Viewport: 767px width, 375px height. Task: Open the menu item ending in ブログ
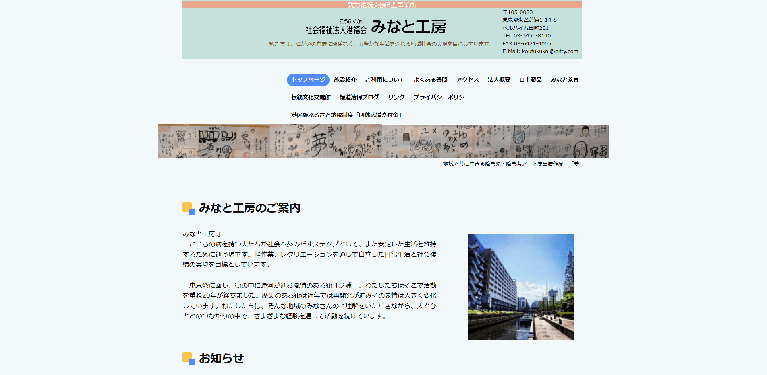click(x=360, y=97)
